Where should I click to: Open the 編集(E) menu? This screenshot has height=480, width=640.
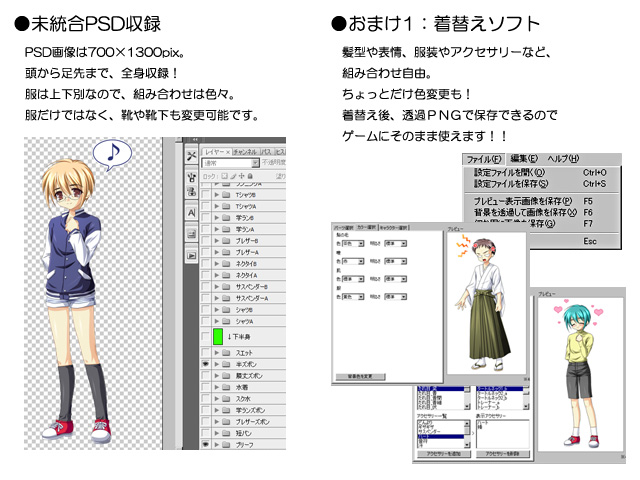[x=524, y=158]
